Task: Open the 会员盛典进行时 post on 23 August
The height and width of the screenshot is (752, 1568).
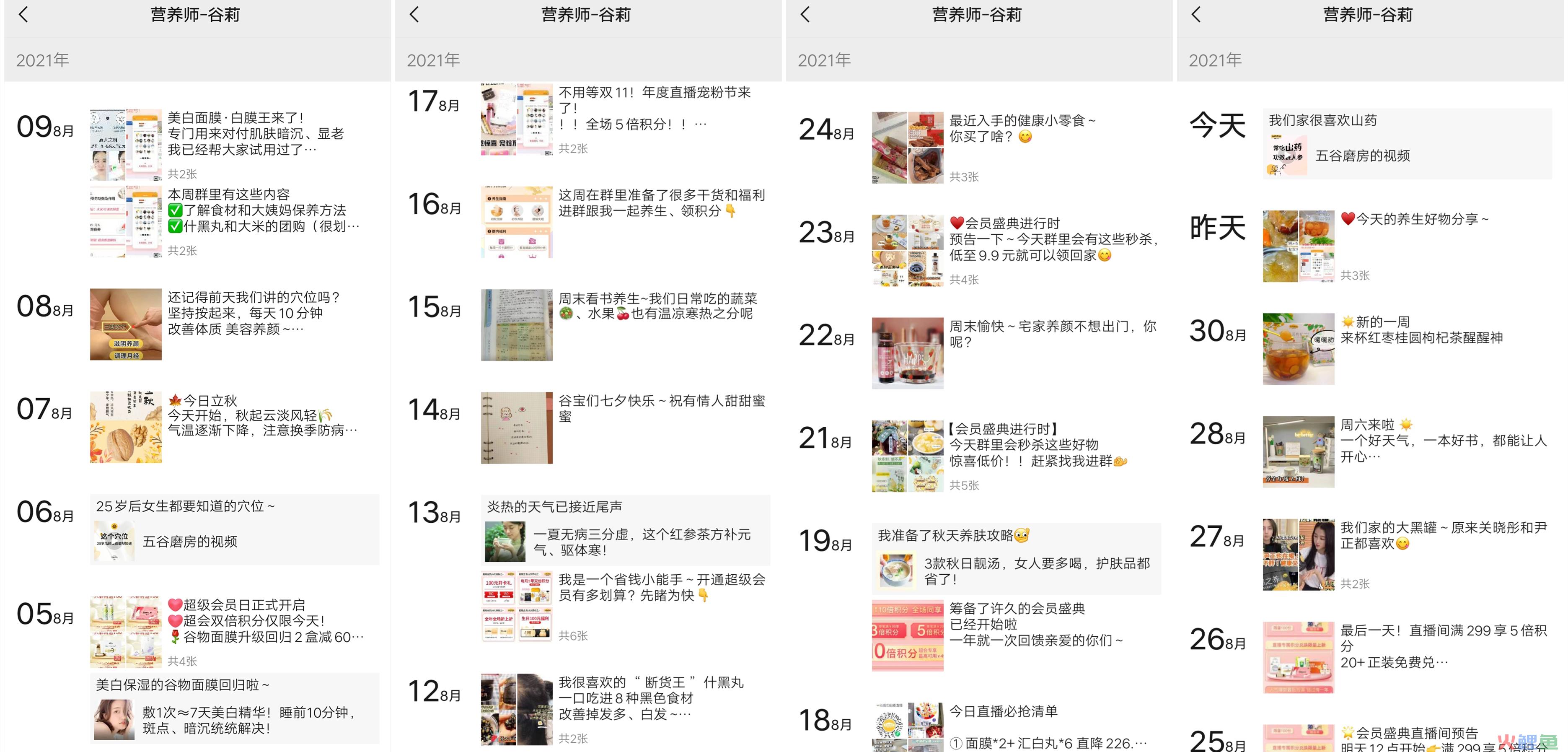Action: [x=1054, y=239]
